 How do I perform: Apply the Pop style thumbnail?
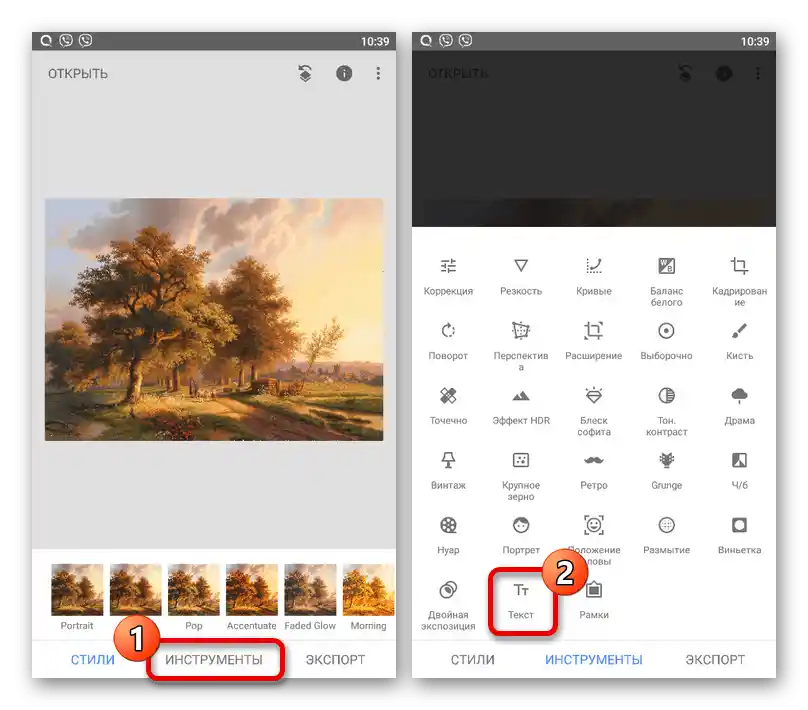coord(194,590)
